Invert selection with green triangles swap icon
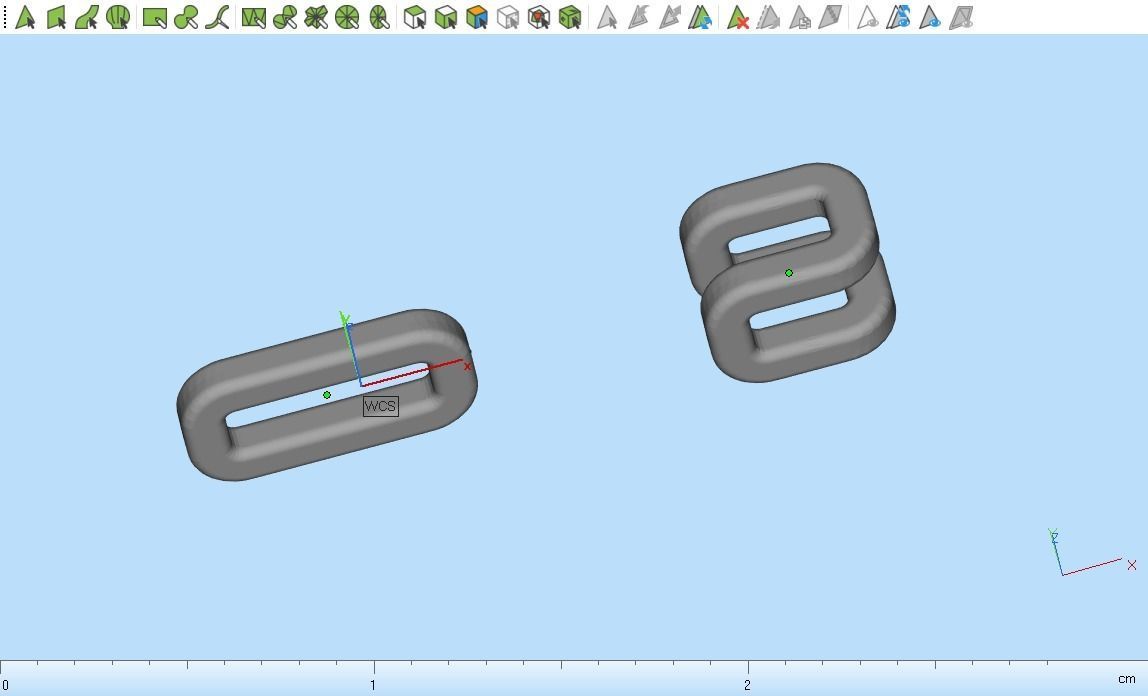Viewport: 1148px width, 696px height. (701, 17)
